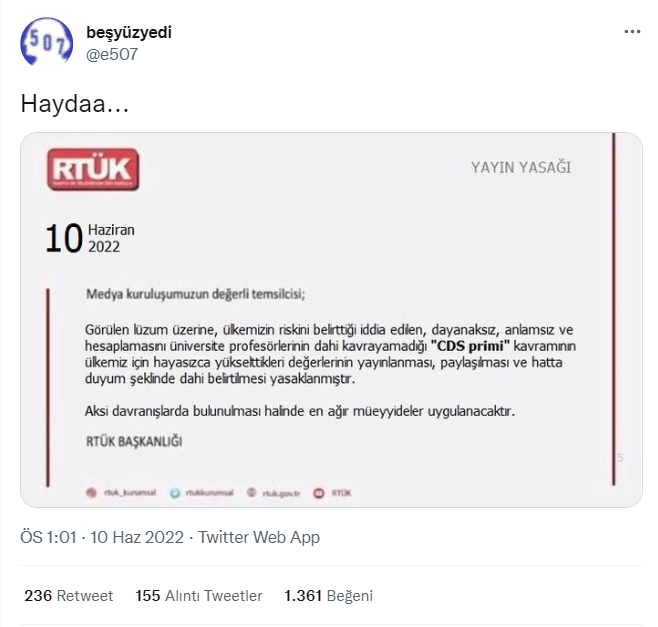
Task: Click the 507 profile avatar
Action: [46, 42]
